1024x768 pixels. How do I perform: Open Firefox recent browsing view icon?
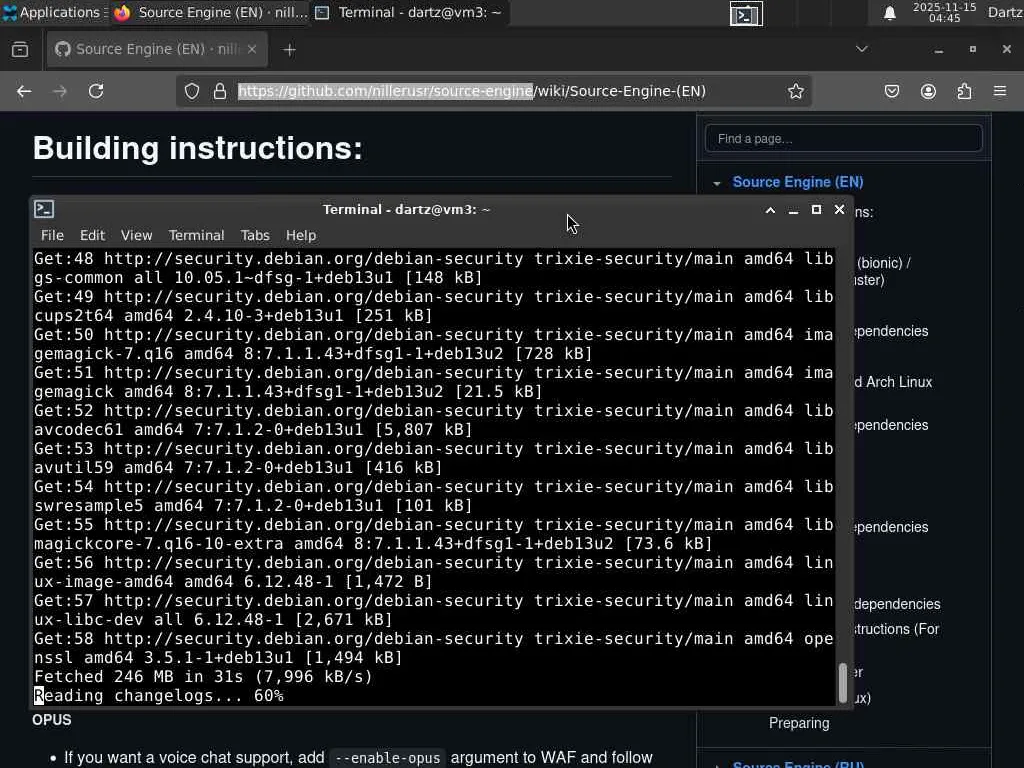(x=20, y=50)
